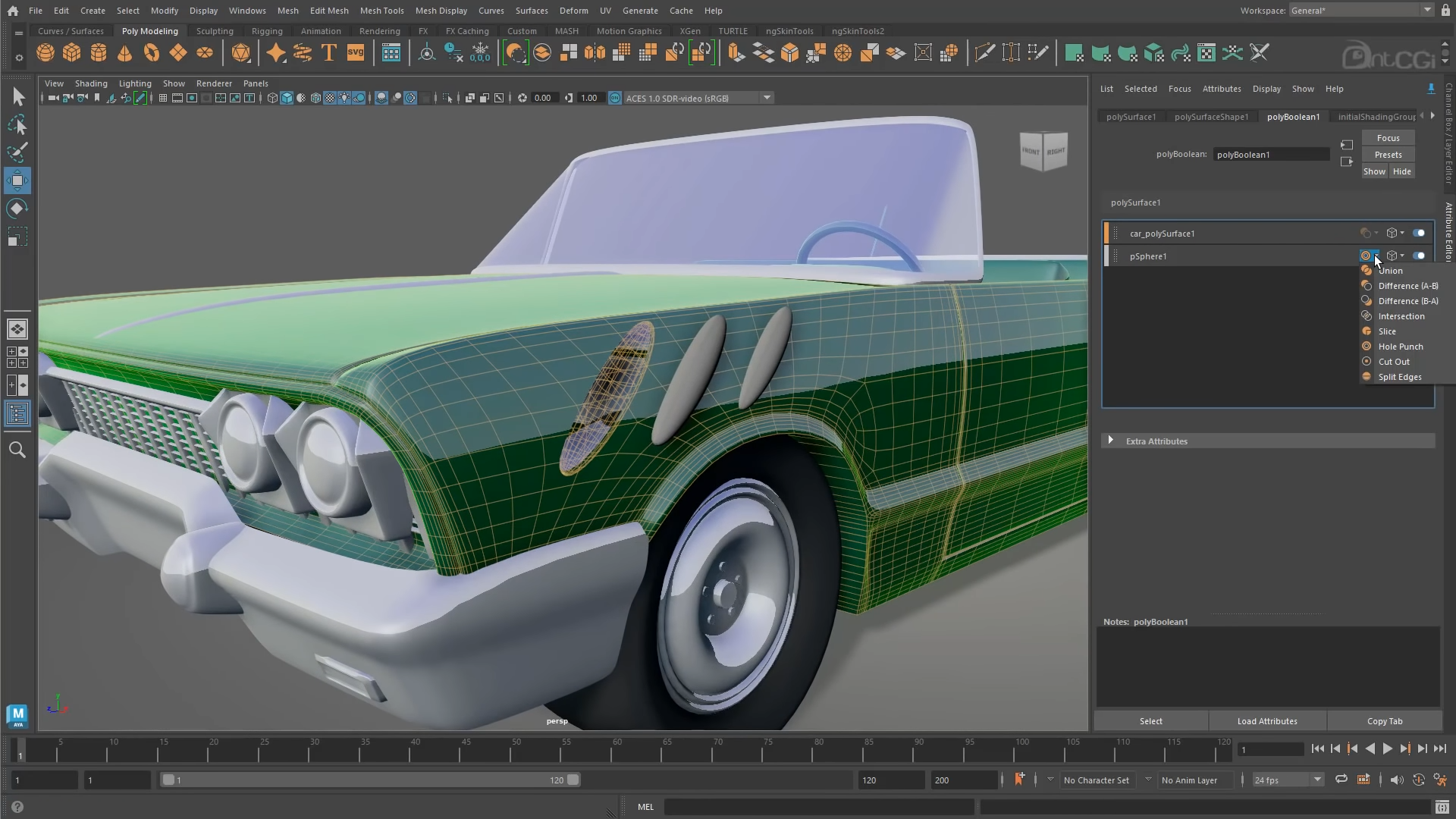
Task: Click the SVG import shelf icon
Action: point(356,53)
